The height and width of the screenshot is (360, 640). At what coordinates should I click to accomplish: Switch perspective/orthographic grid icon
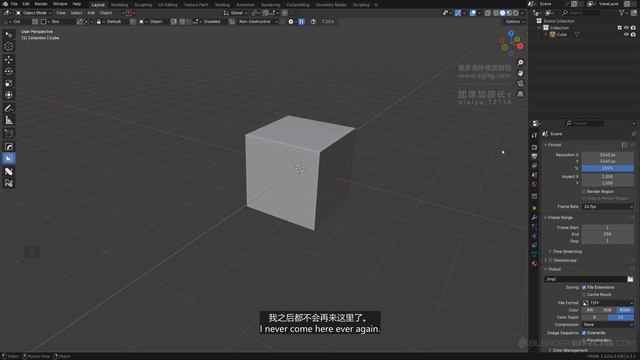520,94
